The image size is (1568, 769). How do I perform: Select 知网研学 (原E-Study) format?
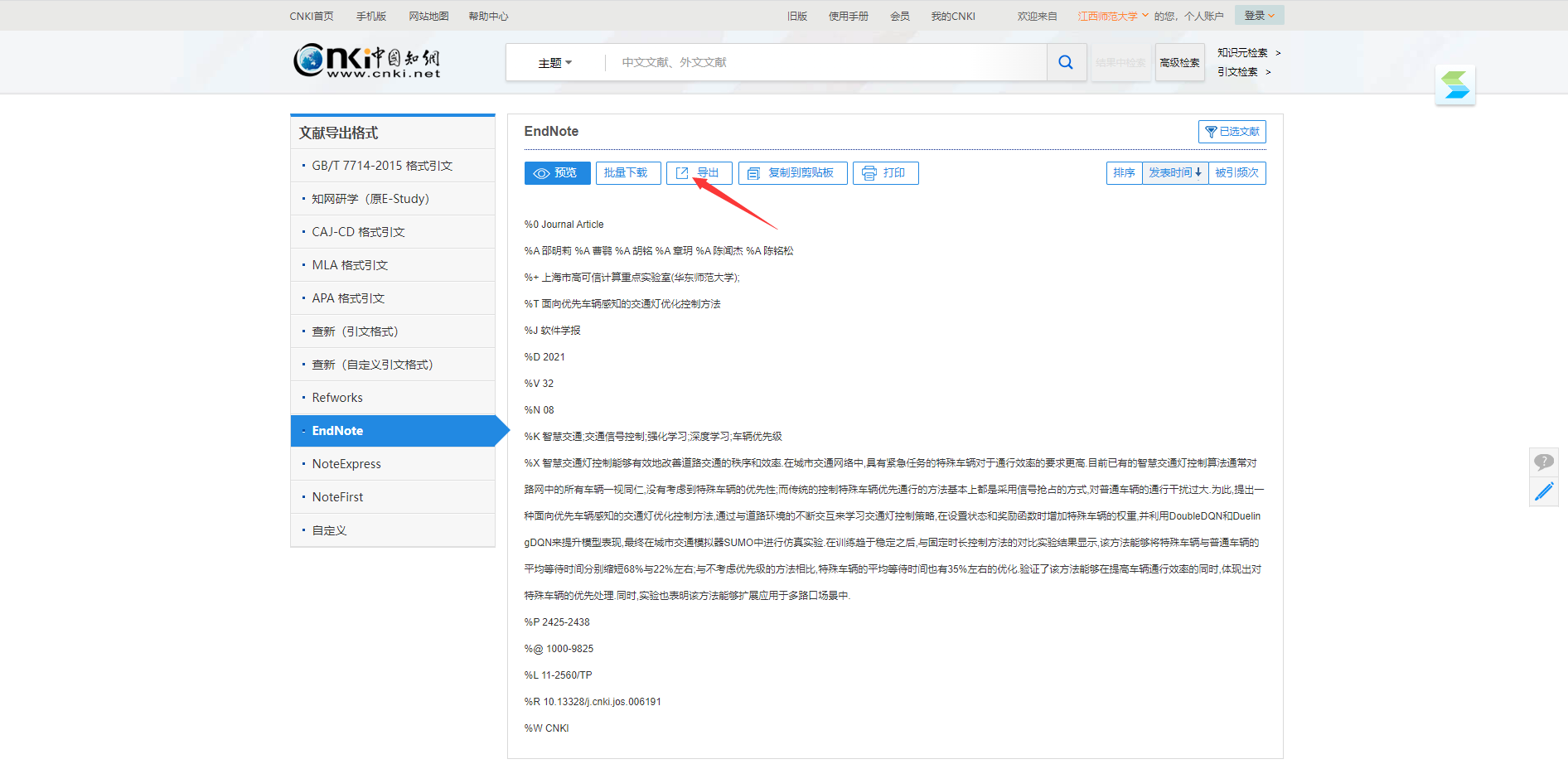point(393,199)
